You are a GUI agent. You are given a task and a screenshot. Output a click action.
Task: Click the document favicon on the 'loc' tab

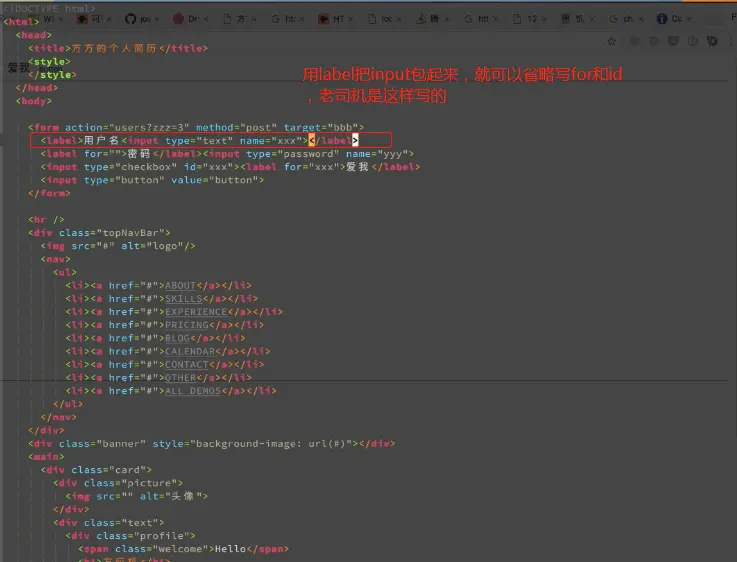[372, 19]
